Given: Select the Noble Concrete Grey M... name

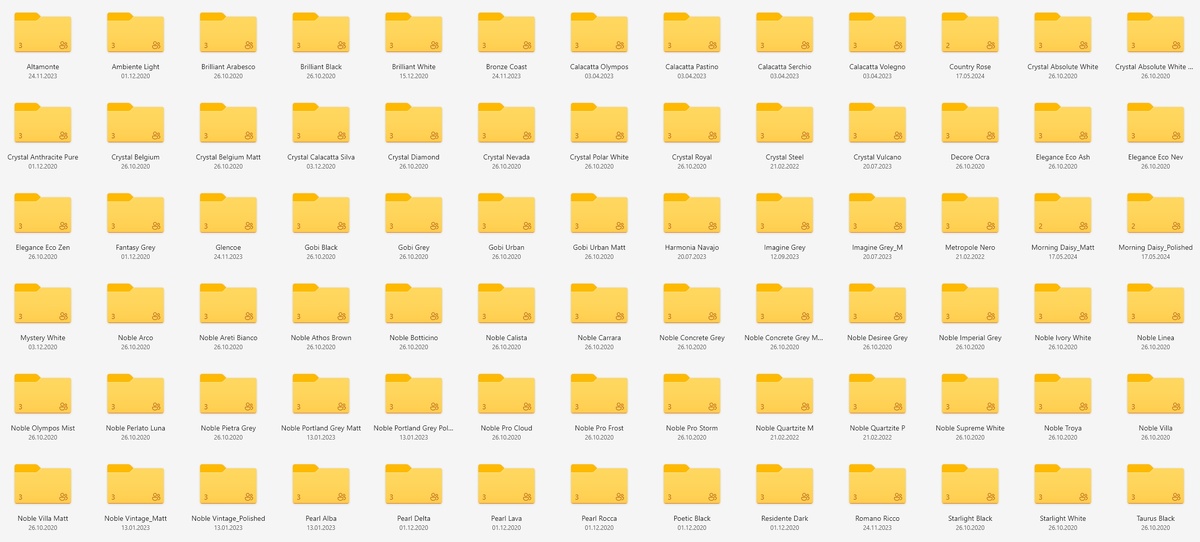Looking at the screenshot, I should (x=784, y=338).
